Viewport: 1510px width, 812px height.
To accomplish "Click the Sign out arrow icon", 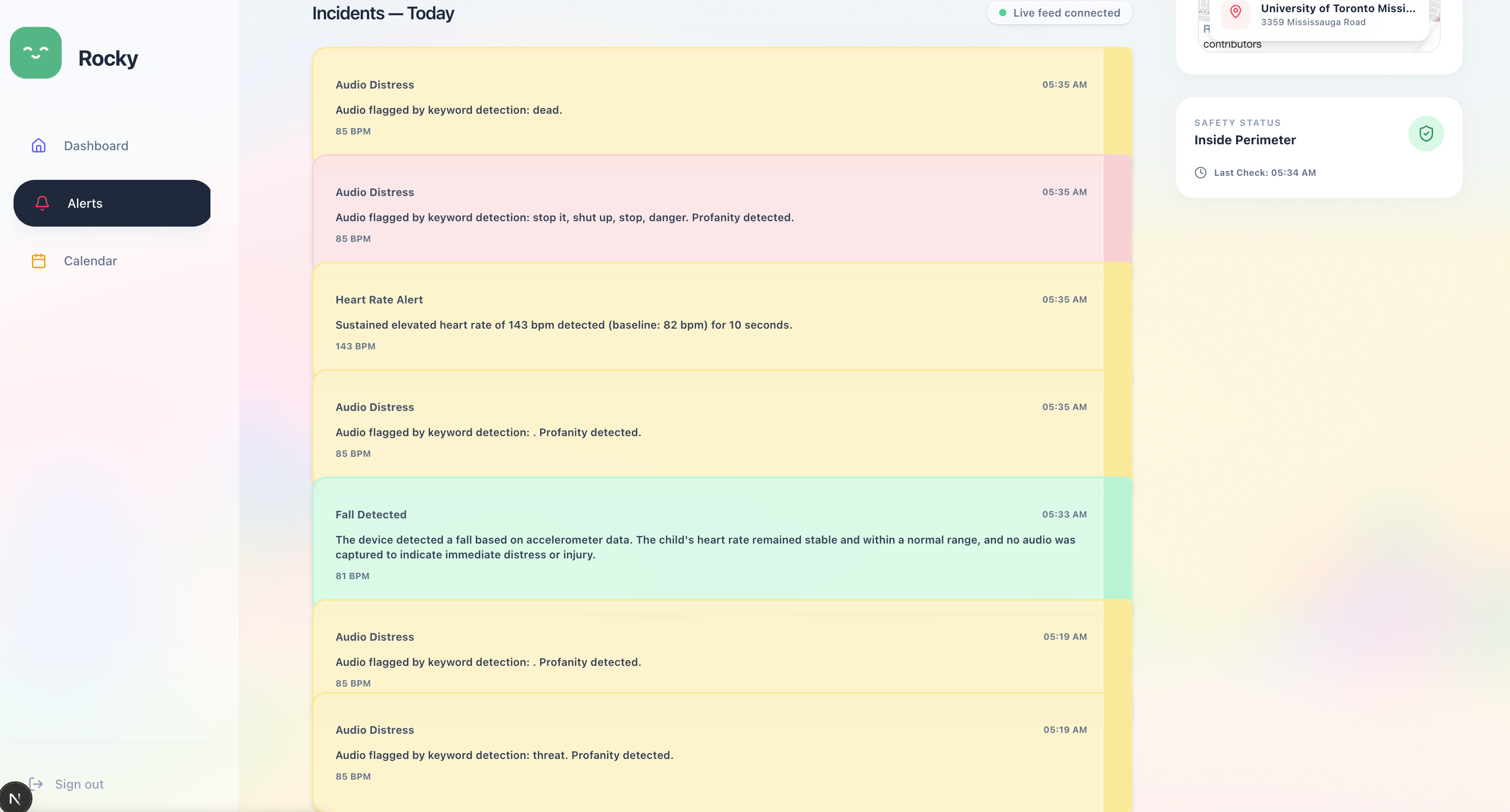I will click(36, 784).
